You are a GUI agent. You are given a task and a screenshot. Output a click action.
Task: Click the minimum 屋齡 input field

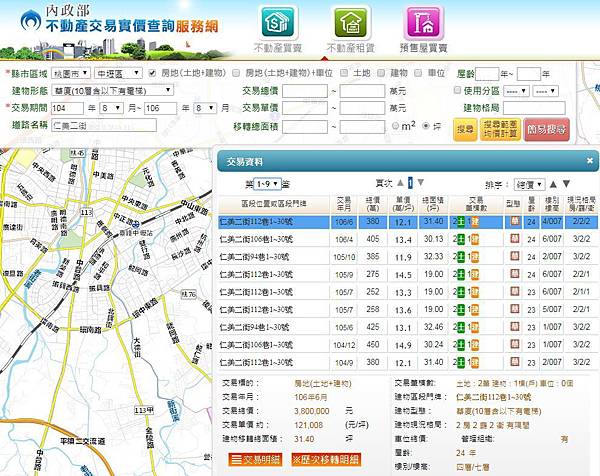click(x=487, y=74)
